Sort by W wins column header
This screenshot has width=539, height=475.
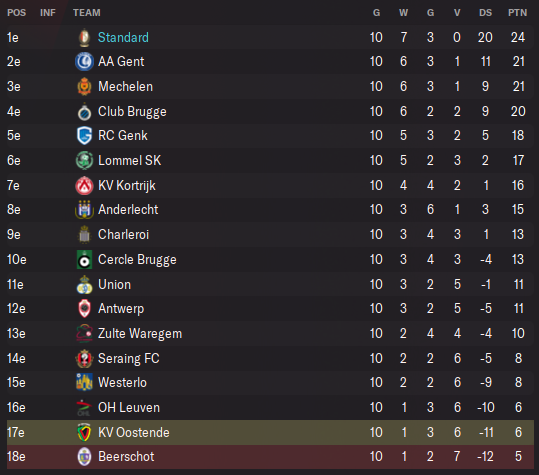404,13
